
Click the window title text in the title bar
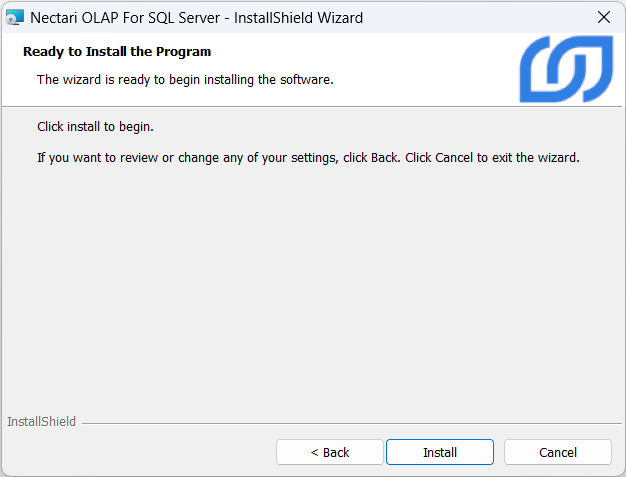click(x=196, y=17)
